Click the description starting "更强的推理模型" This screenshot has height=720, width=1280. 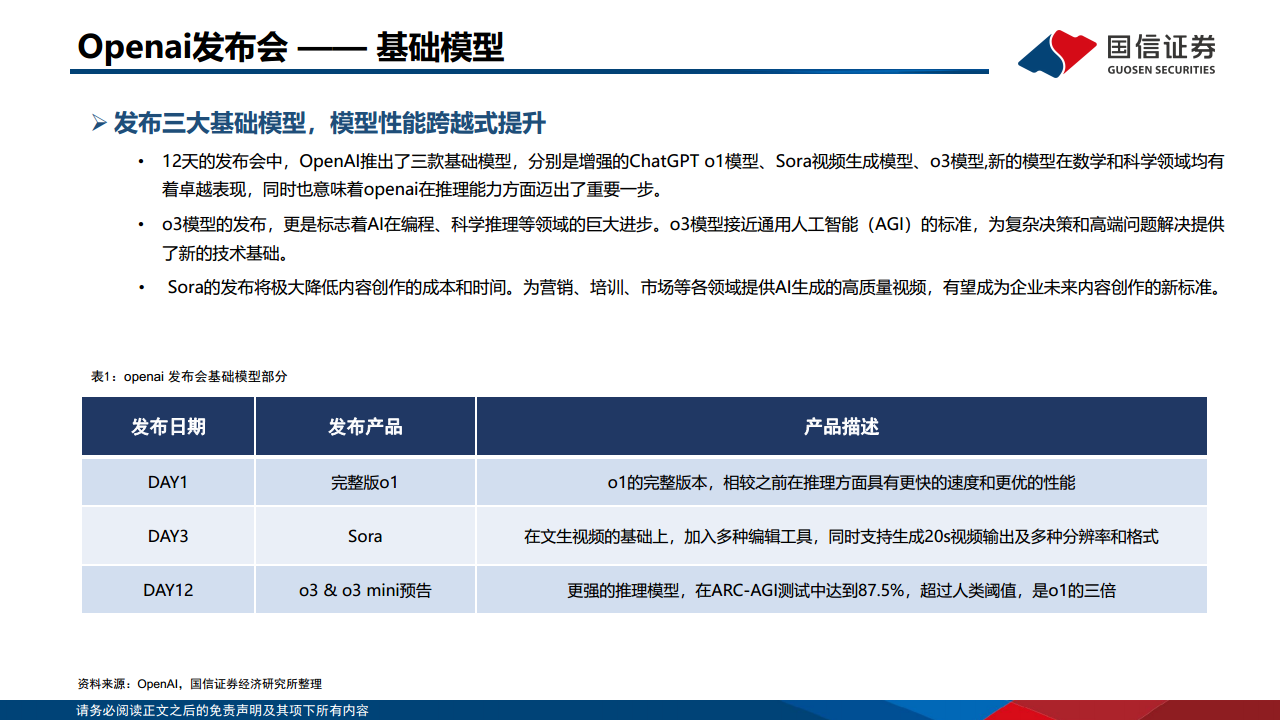pos(841,590)
